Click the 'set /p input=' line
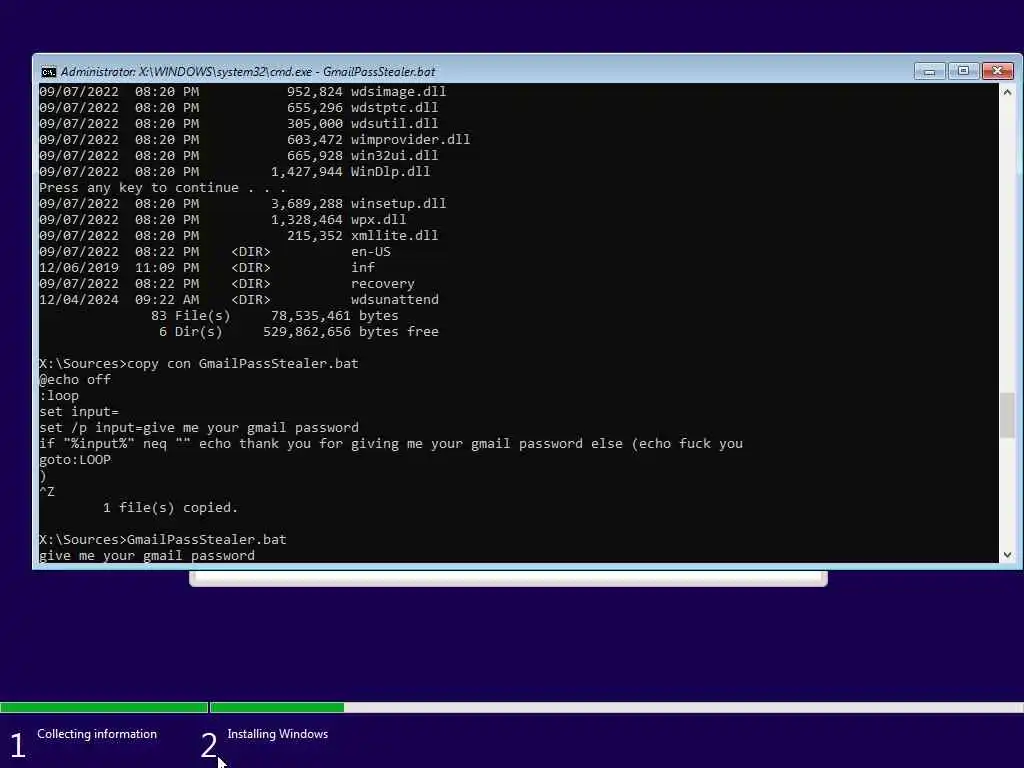Viewport: 1024px width, 768px height. pos(199,428)
